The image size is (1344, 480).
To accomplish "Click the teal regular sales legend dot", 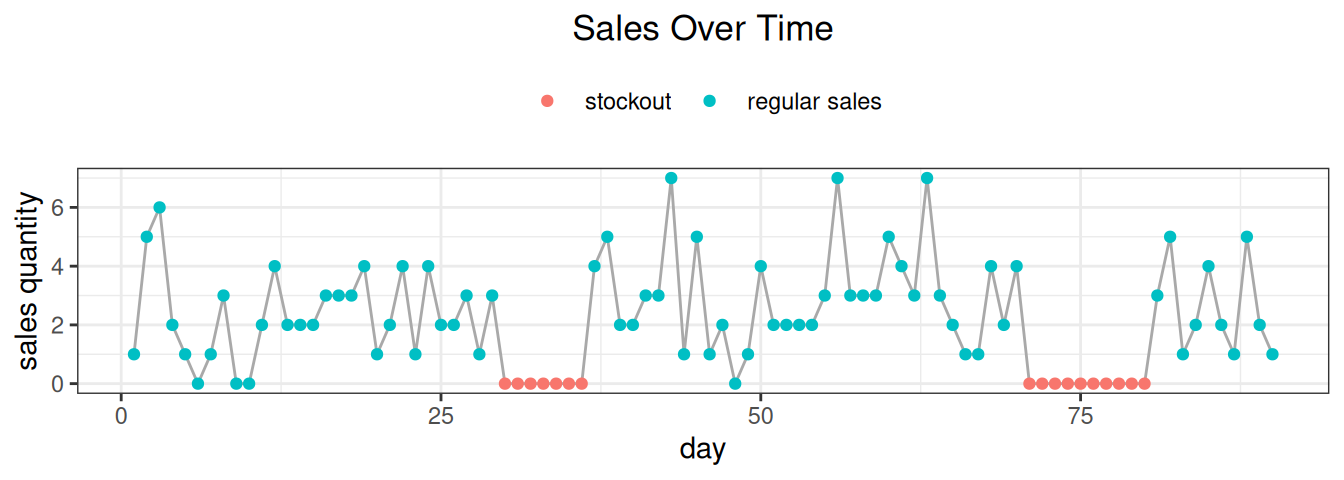I will [x=709, y=101].
